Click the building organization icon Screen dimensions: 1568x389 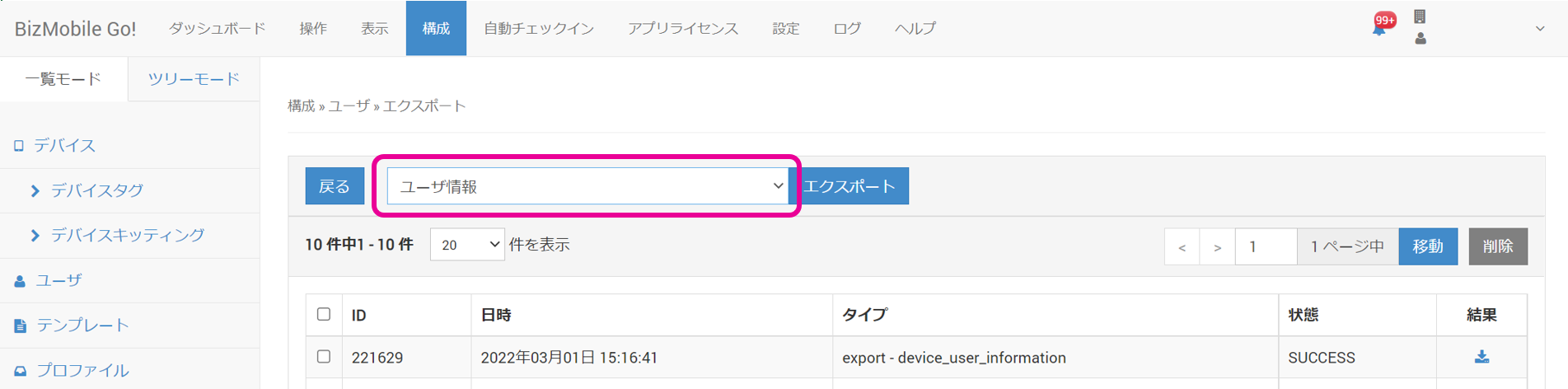click(1420, 16)
